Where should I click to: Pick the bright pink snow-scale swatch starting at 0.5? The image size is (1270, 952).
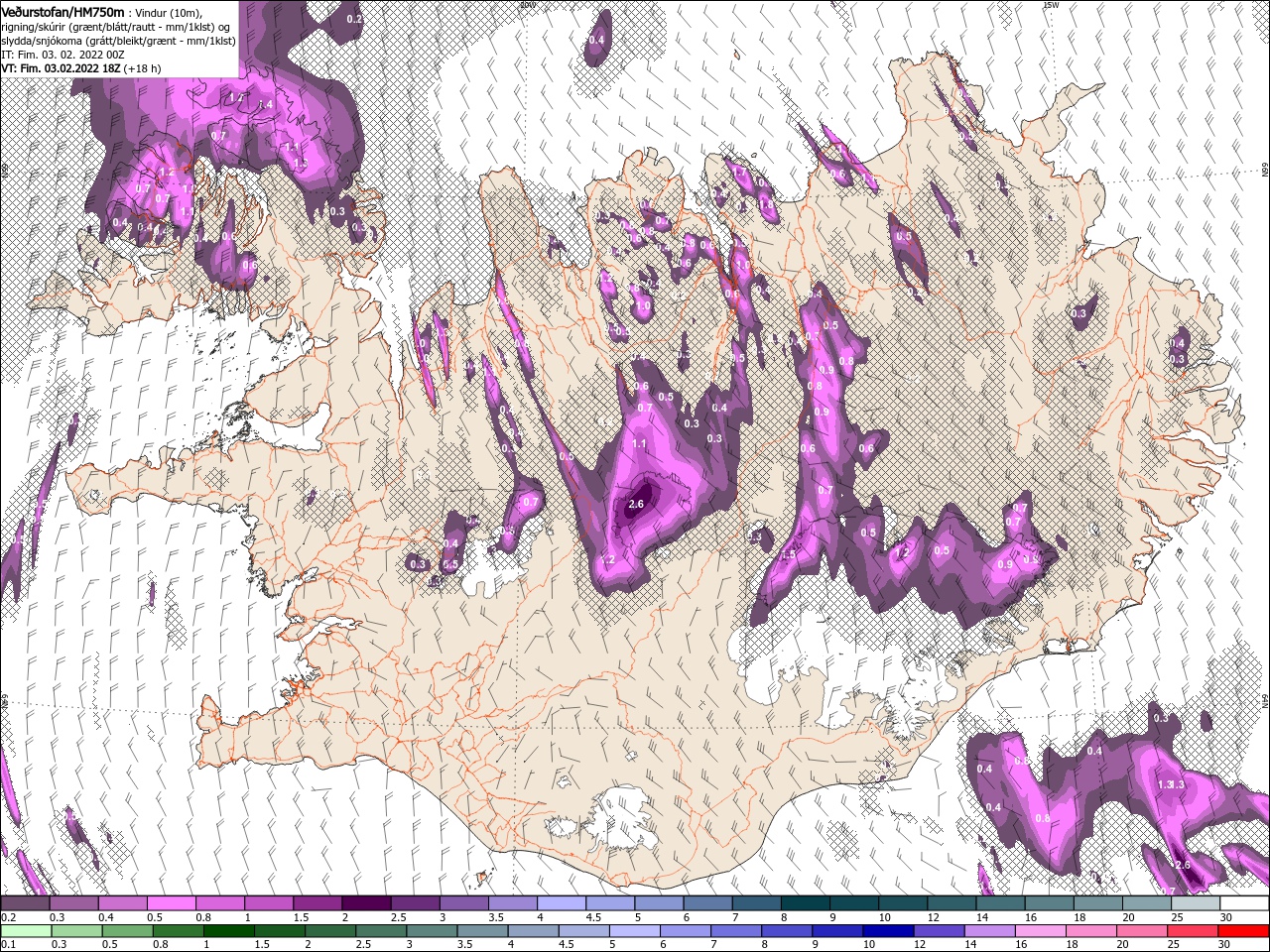(172, 903)
